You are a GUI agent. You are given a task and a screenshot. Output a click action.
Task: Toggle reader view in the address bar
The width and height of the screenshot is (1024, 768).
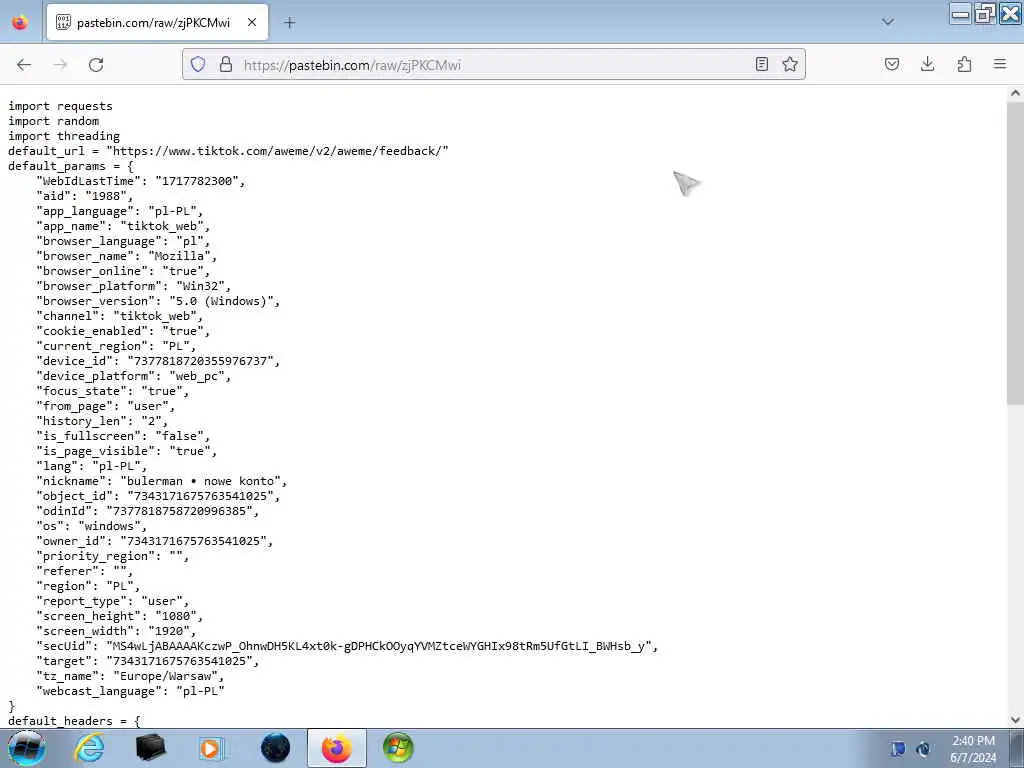761,64
